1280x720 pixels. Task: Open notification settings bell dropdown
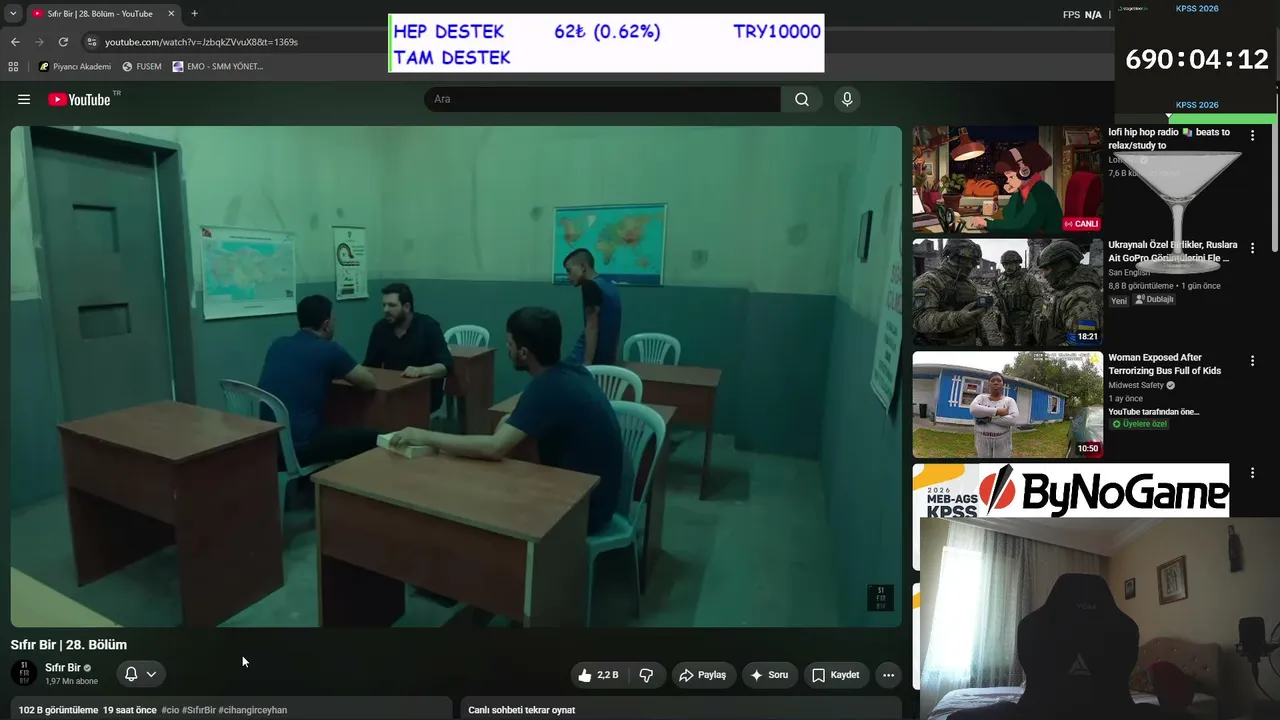point(141,674)
